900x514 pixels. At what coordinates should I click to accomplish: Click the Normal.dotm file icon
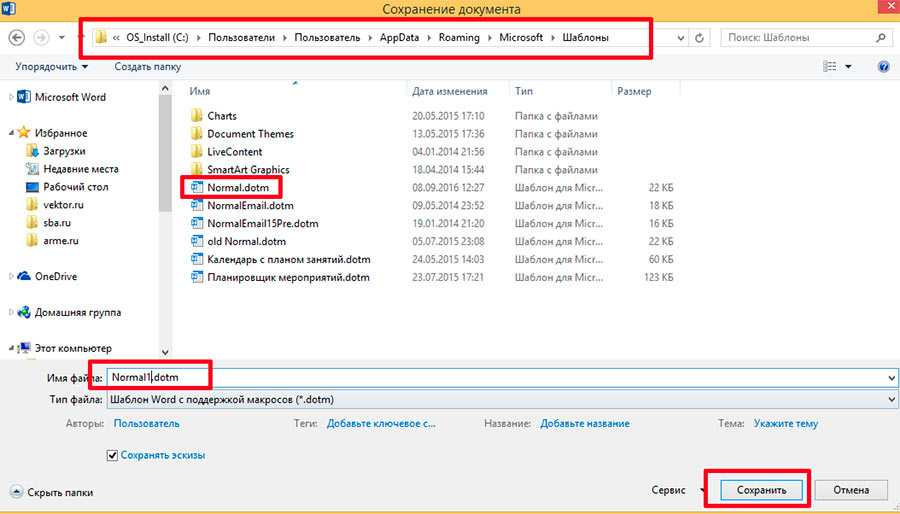(x=197, y=187)
